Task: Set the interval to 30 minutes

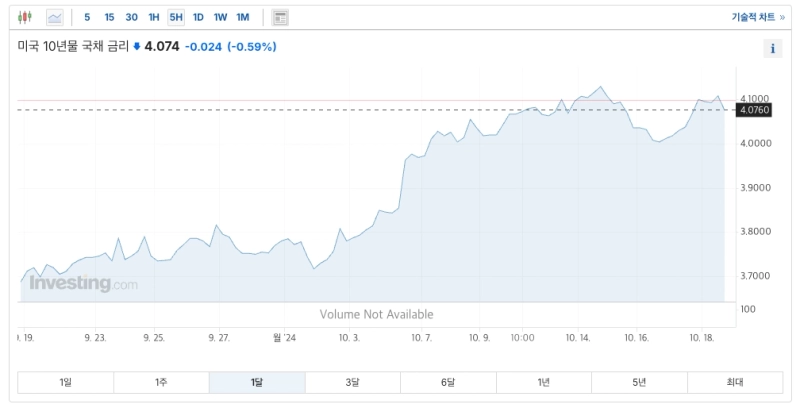Action: (x=131, y=17)
